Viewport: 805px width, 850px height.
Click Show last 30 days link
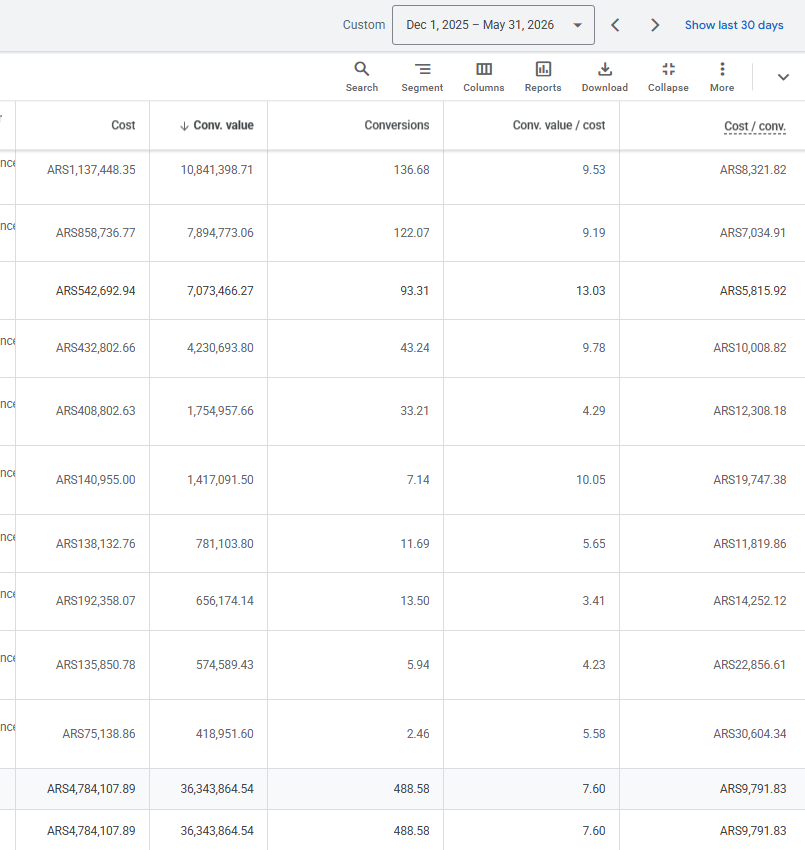click(x=734, y=25)
